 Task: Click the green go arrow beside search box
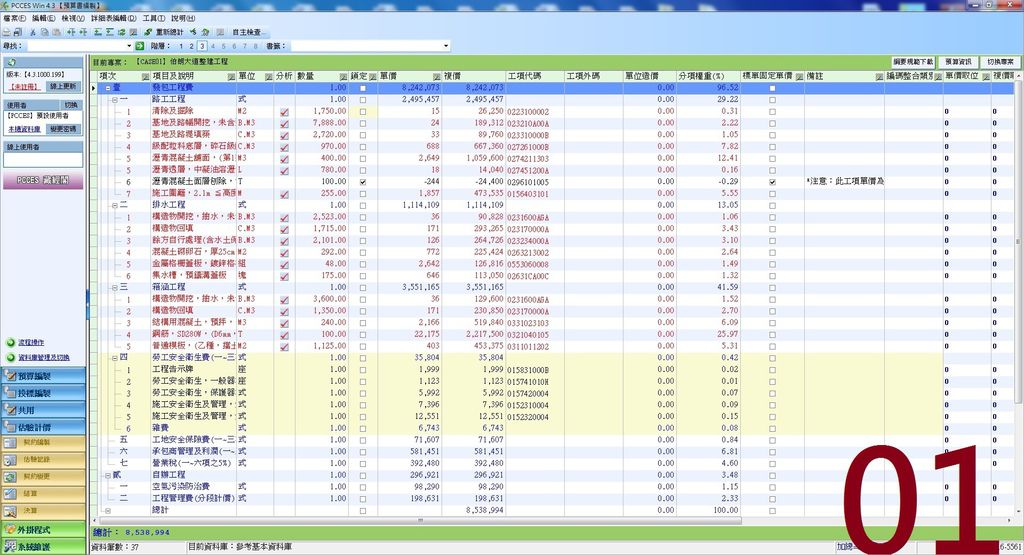pyautogui.click(x=140, y=46)
